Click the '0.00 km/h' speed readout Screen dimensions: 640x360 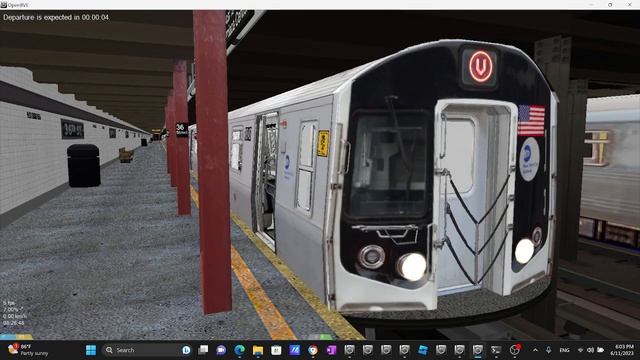click(15, 316)
